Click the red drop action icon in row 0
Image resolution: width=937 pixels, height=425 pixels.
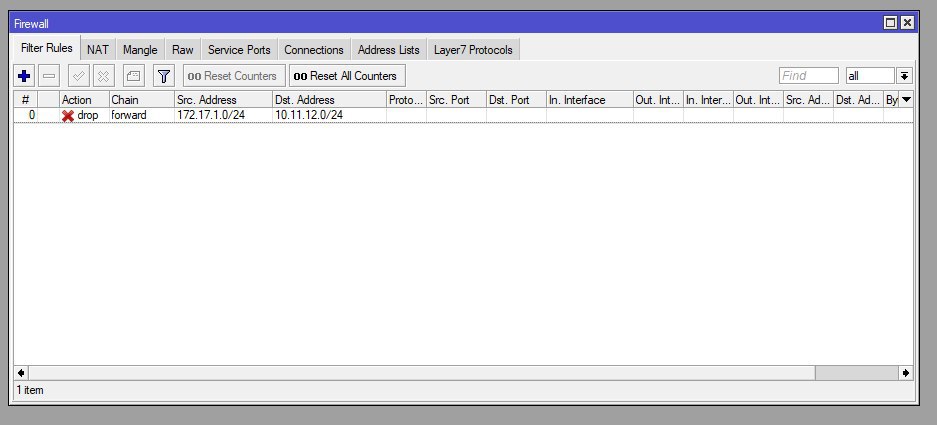tap(68, 115)
